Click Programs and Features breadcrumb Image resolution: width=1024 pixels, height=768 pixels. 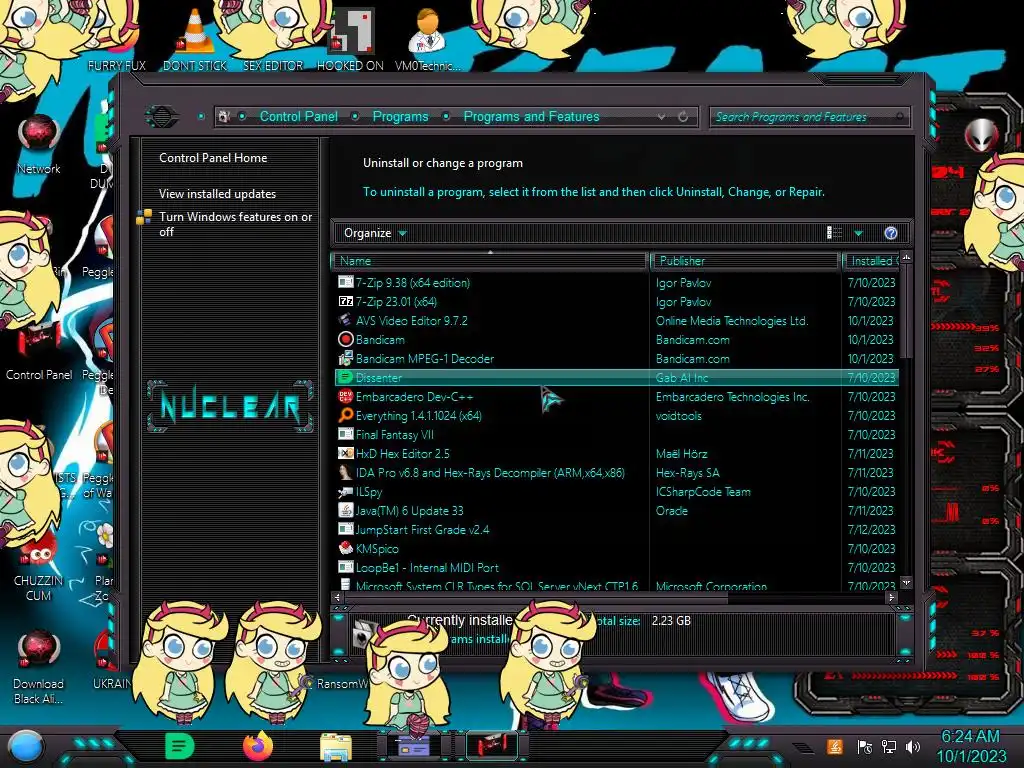[x=531, y=117]
